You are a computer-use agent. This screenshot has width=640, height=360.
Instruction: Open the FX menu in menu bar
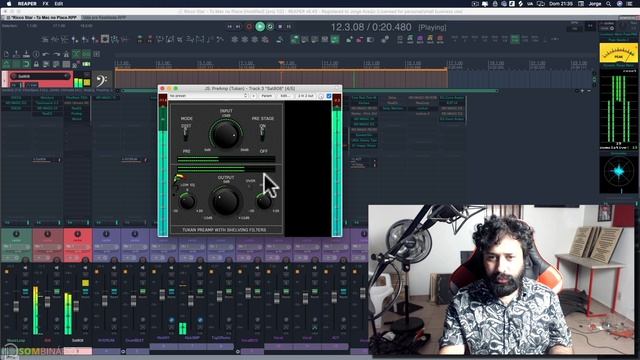pyautogui.click(x=46, y=4)
